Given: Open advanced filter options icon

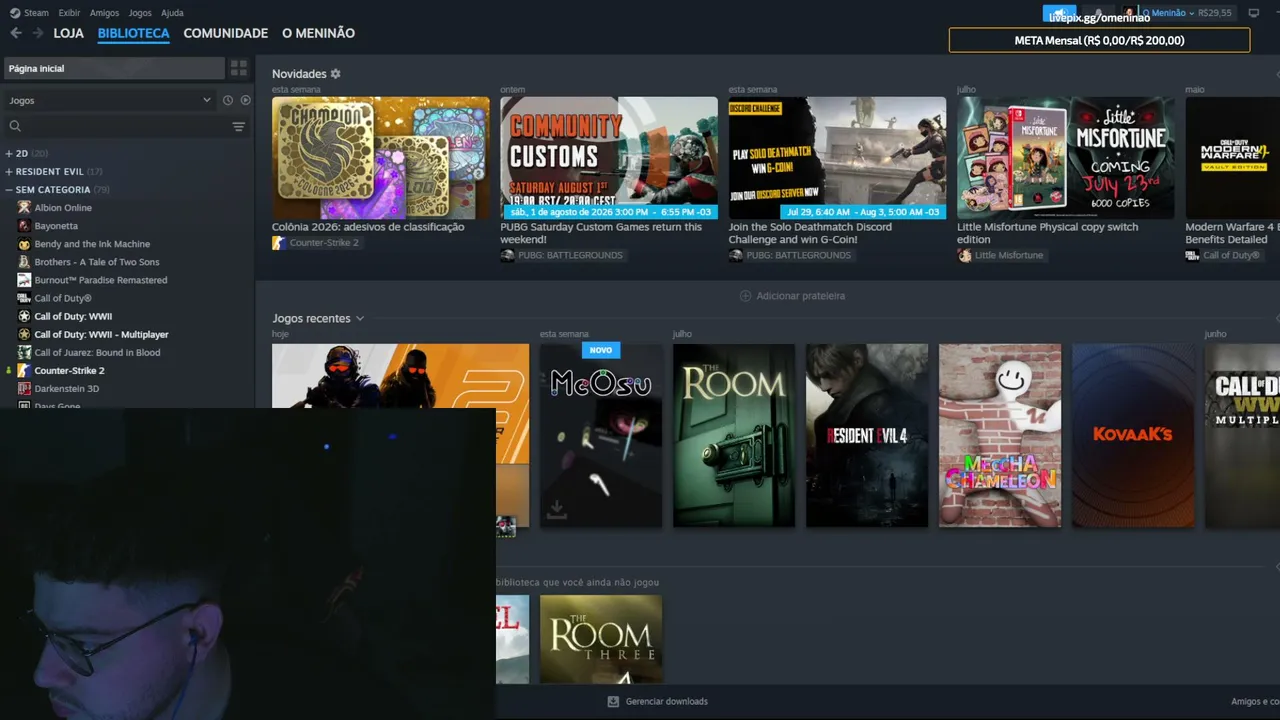Looking at the screenshot, I should pyautogui.click(x=238, y=126).
